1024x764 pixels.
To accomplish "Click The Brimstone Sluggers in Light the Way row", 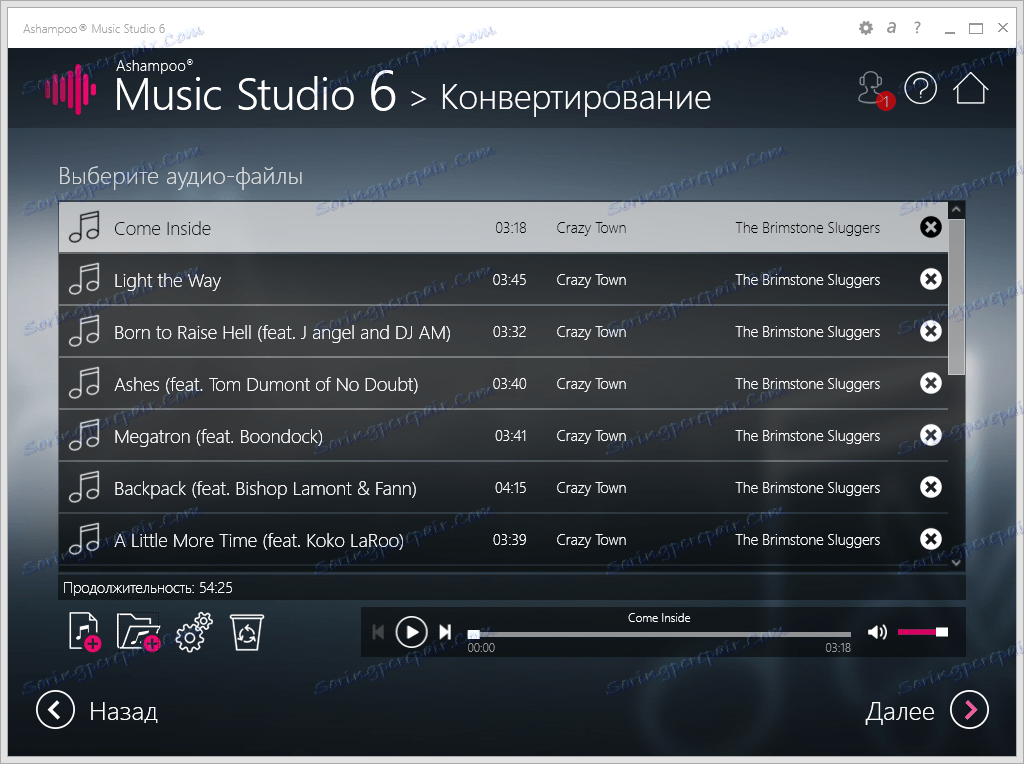I will coord(807,280).
